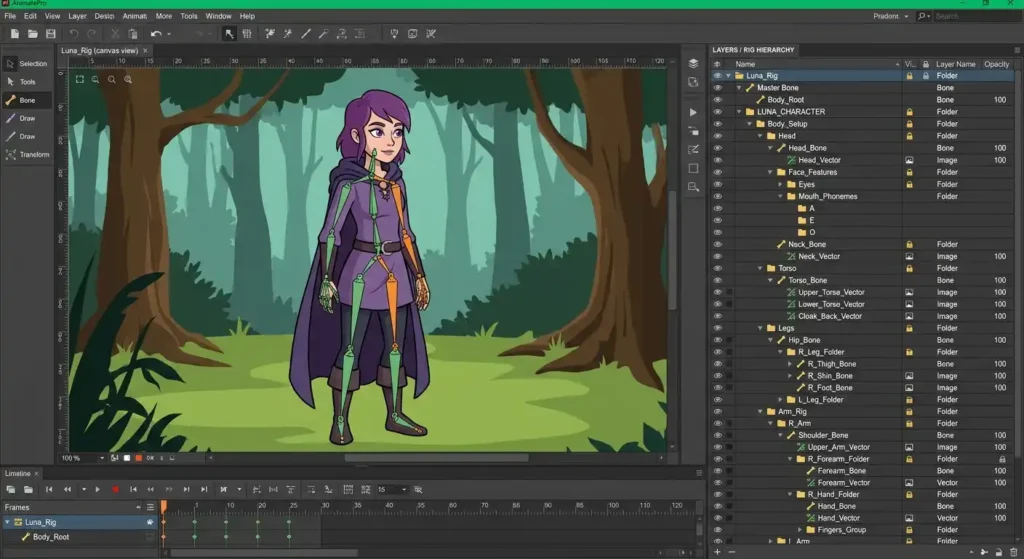The image size is (1024, 559).
Task: Open the Pradont workspace dropdown
Action: point(891,16)
